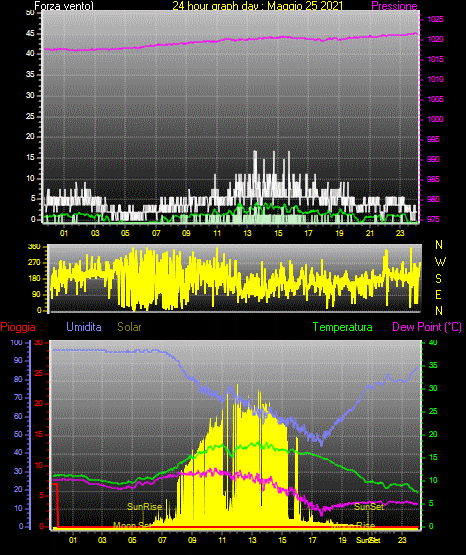
Task: Click red rain axis value 25
Action: [x=39, y=373]
